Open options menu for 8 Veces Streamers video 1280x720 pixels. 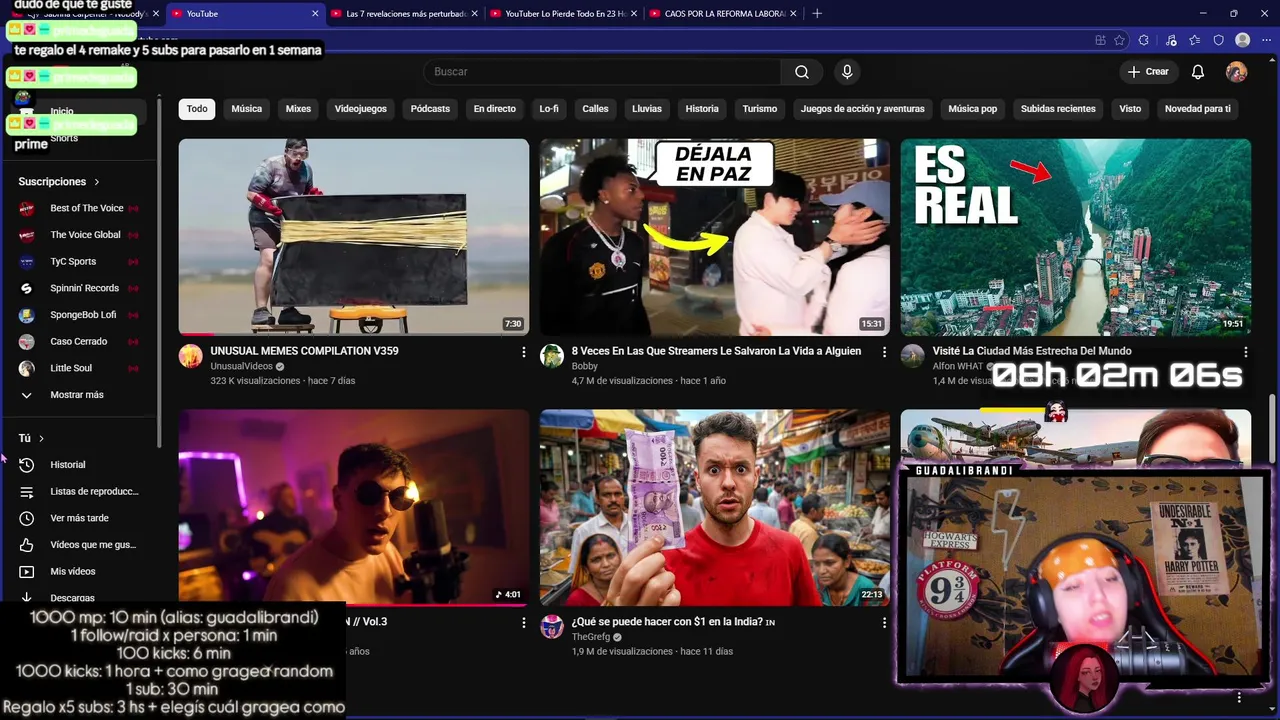click(884, 352)
